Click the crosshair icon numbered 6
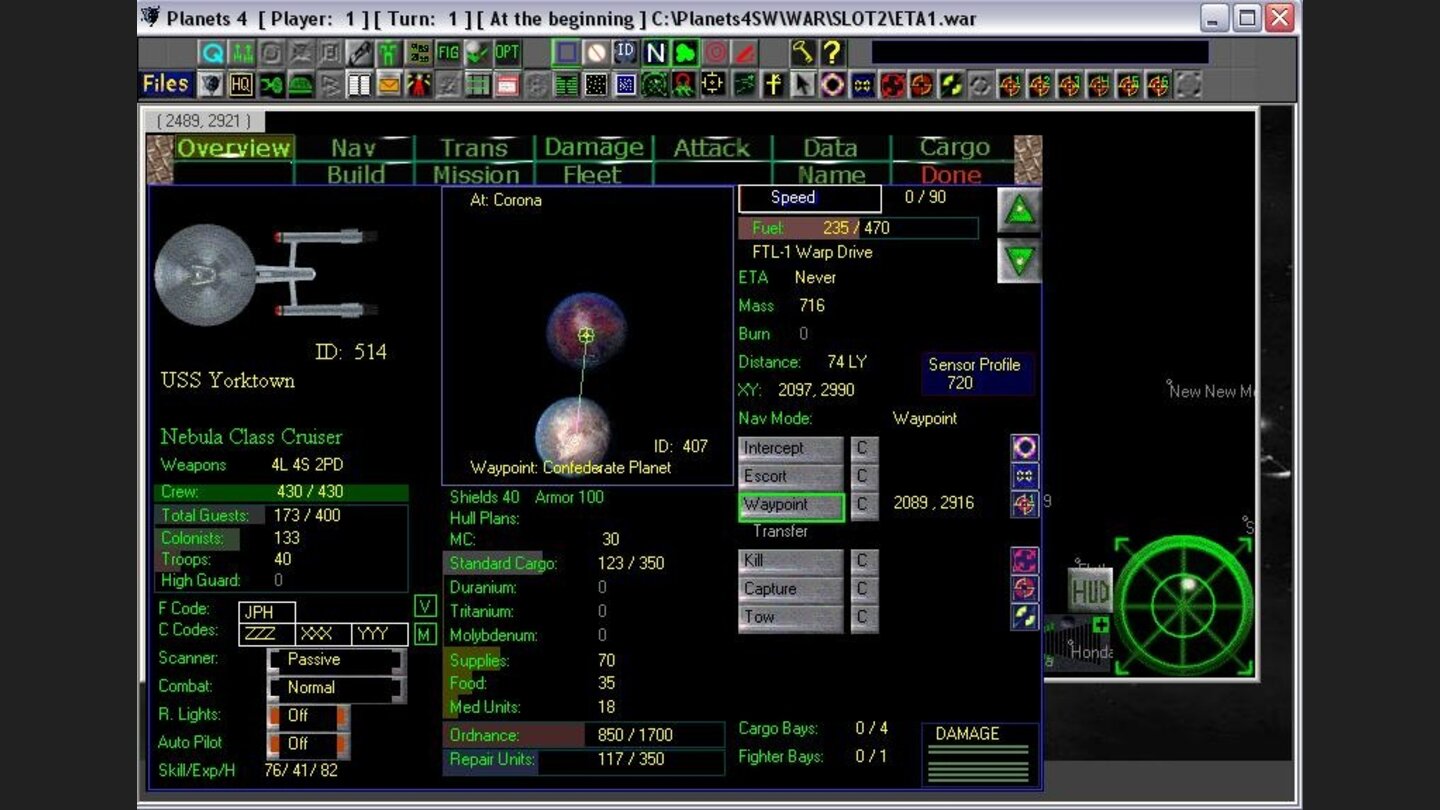The width and height of the screenshot is (1440, 810). click(1158, 84)
